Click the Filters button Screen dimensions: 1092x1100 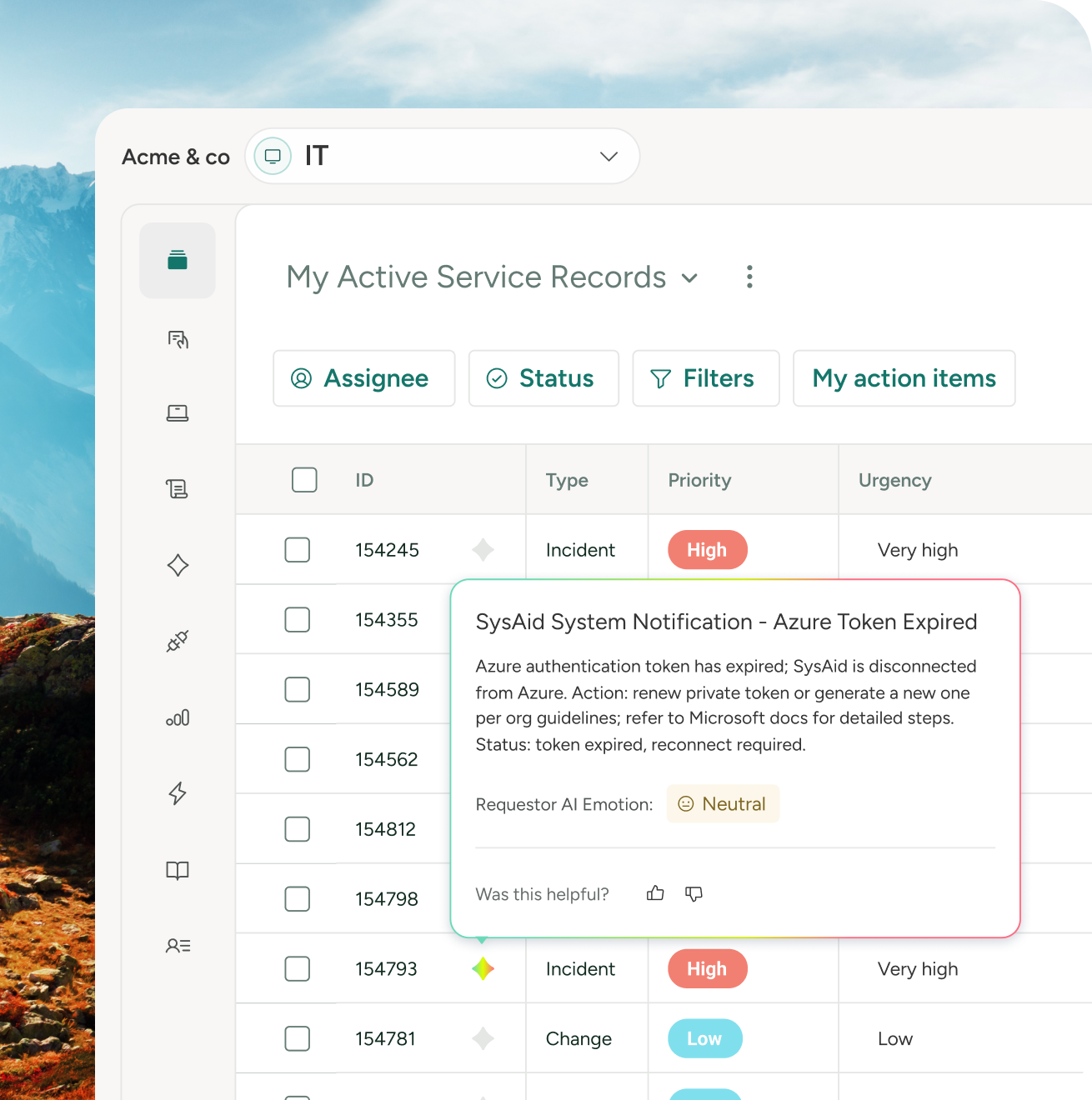706,378
